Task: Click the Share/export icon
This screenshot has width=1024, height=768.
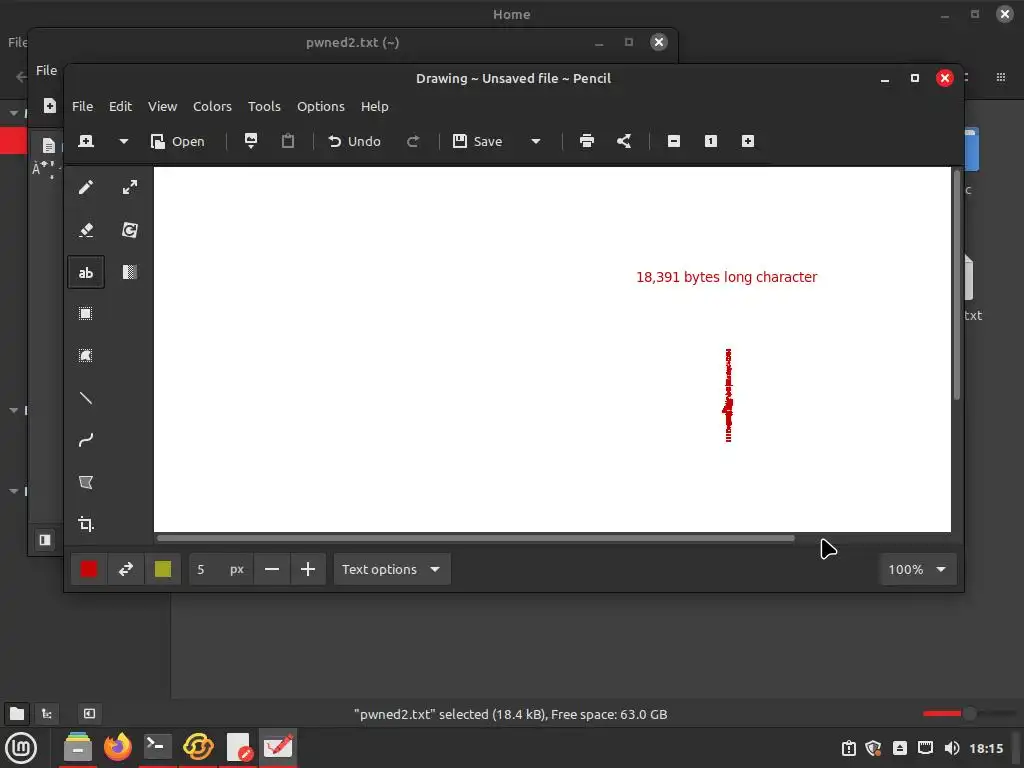Action: (x=624, y=141)
